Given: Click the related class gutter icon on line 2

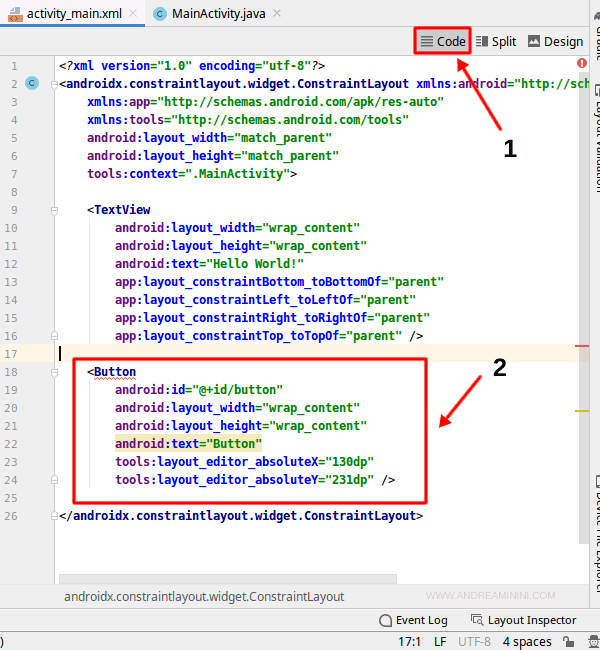Looking at the screenshot, I should (x=32, y=83).
